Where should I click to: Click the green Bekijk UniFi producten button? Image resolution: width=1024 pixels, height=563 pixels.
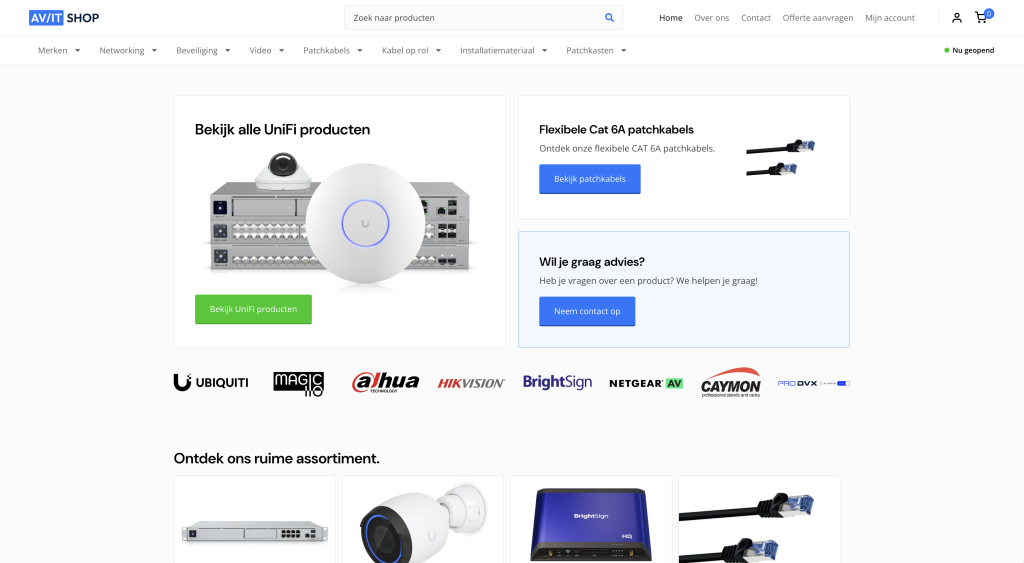[x=253, y=309]
